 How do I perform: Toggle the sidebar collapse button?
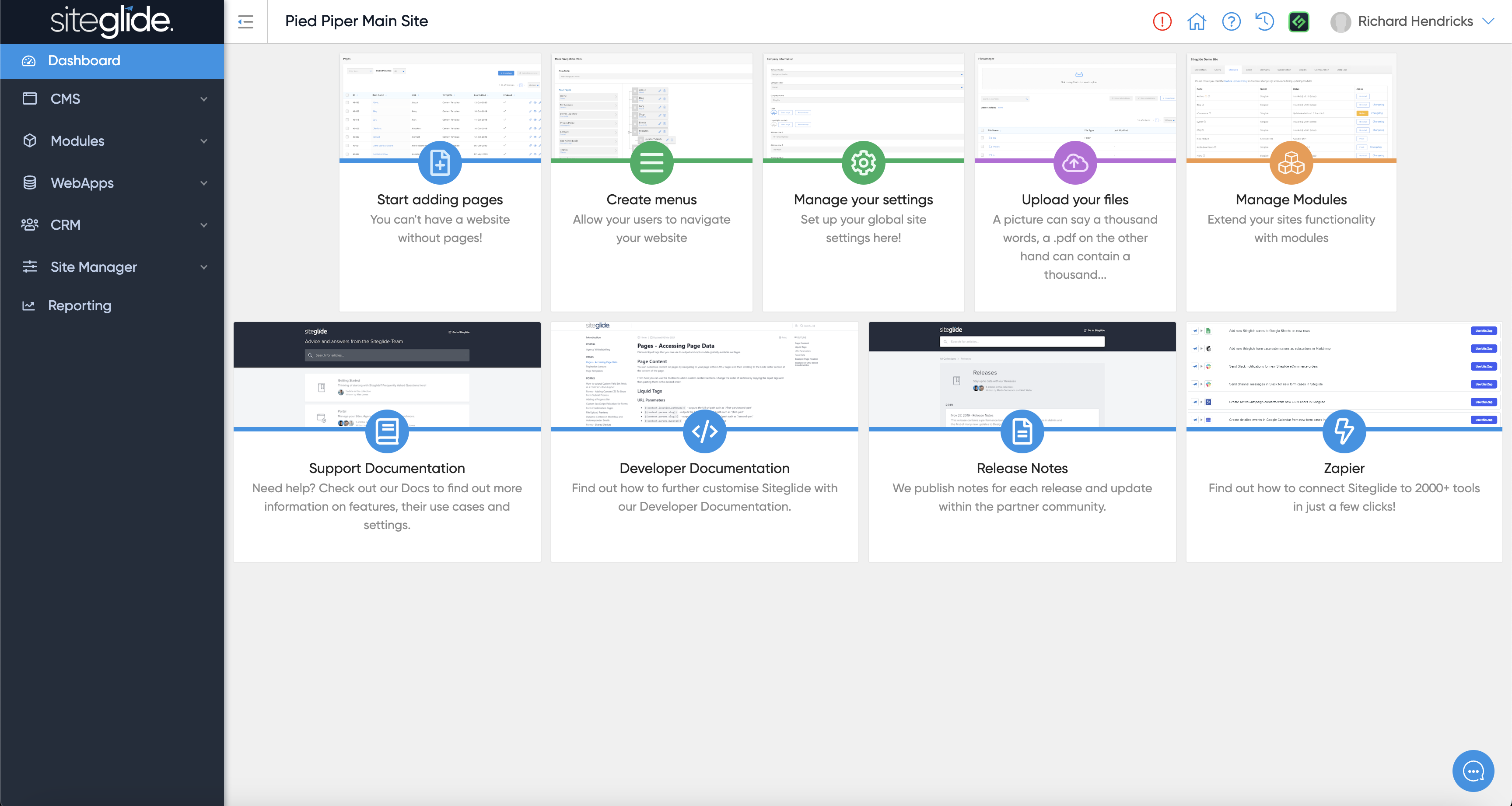point(245,22)
